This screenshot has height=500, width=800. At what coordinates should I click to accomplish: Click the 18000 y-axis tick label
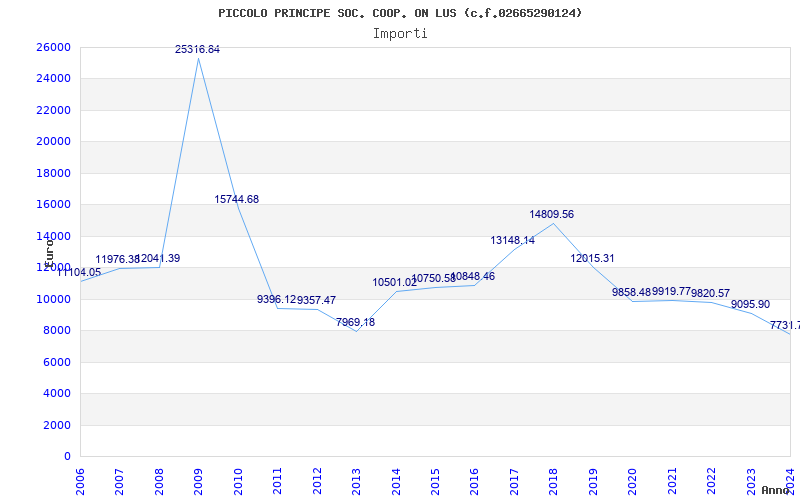coord(53,173)
